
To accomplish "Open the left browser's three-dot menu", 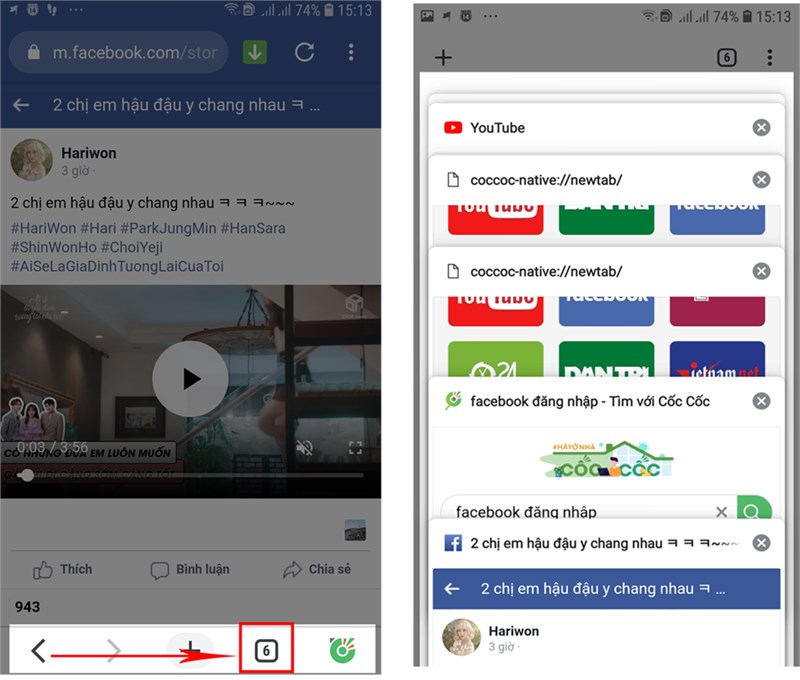I will 351,52.
